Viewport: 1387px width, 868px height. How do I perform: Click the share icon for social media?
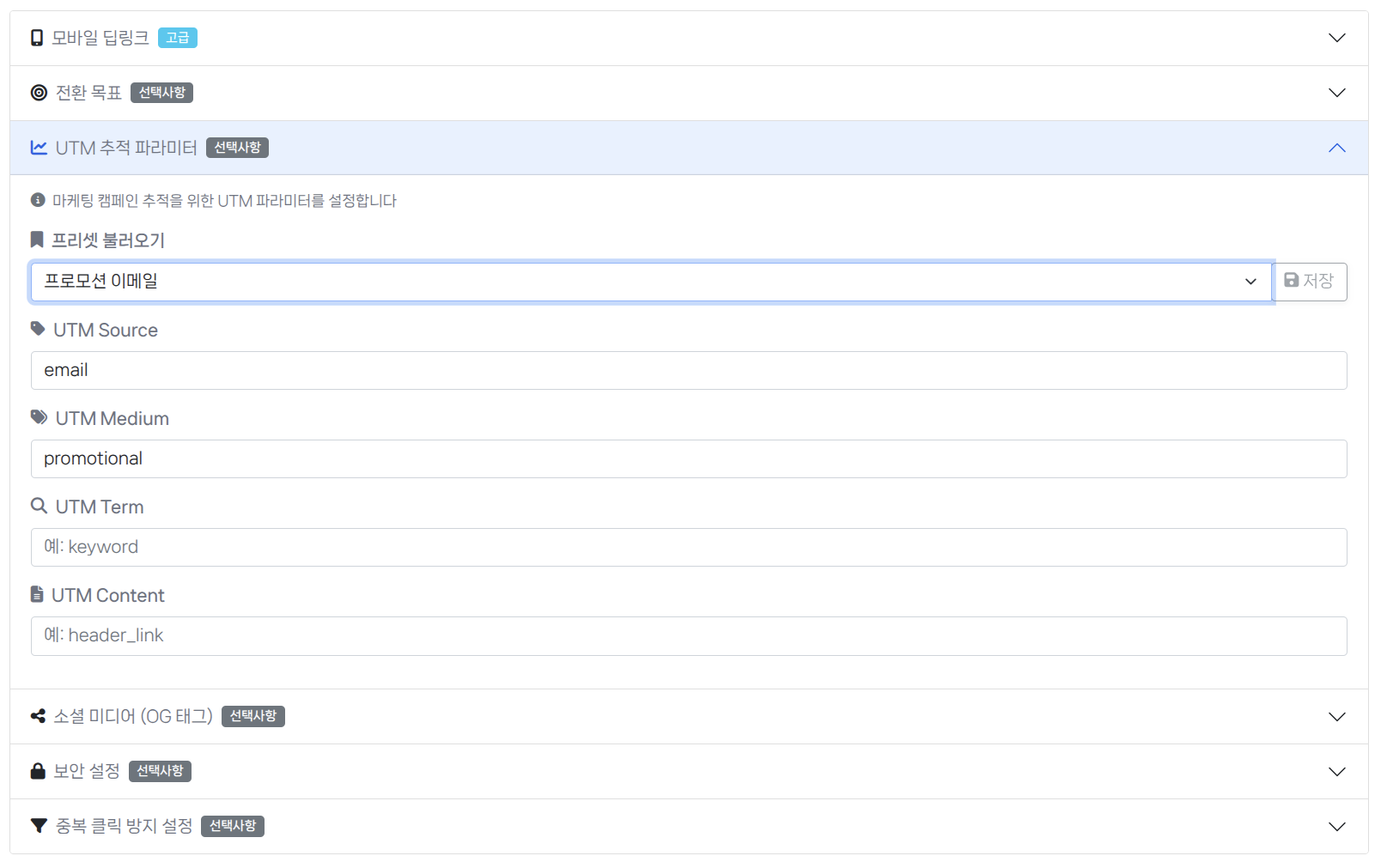coord(38,716)
